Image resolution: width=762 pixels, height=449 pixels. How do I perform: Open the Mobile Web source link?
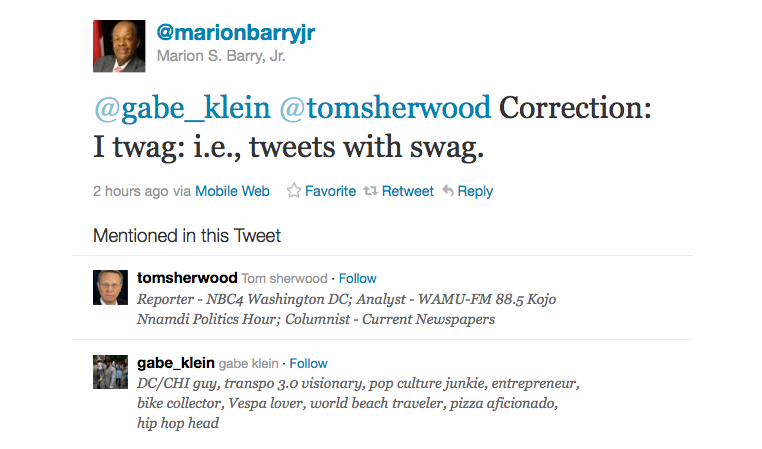(232, 191)
